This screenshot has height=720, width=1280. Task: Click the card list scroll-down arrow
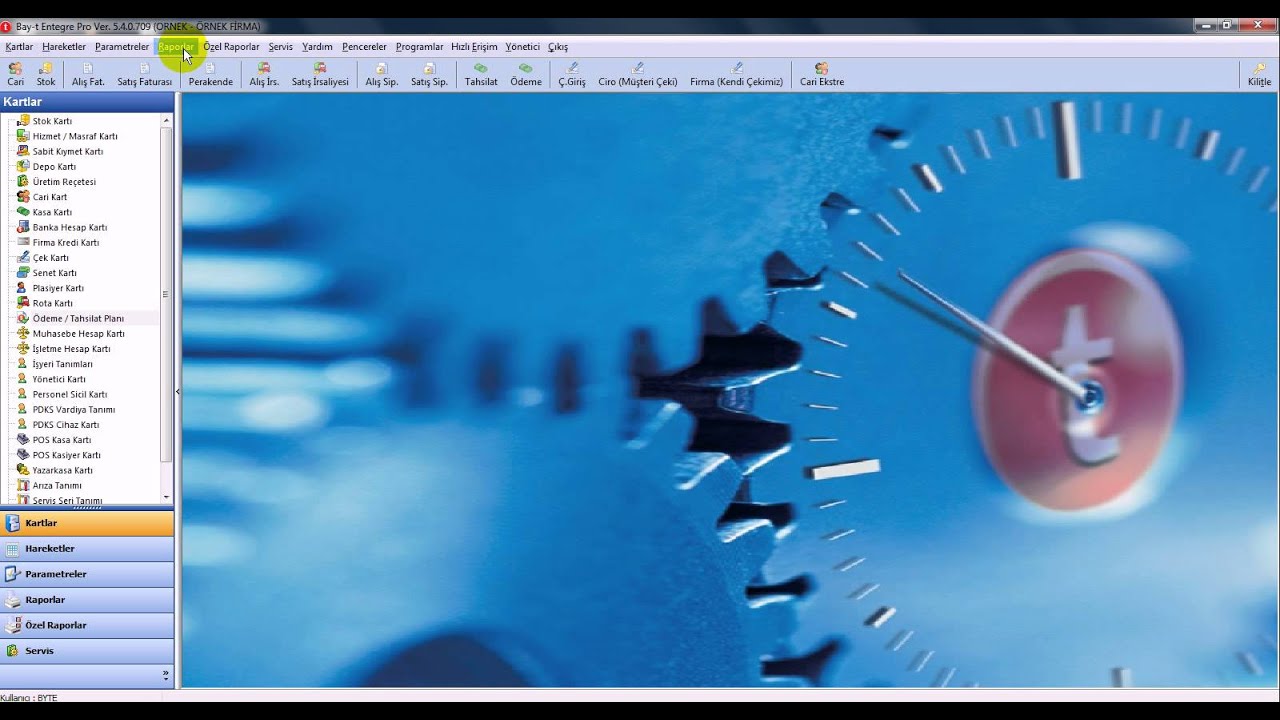[x=167, y=497]
